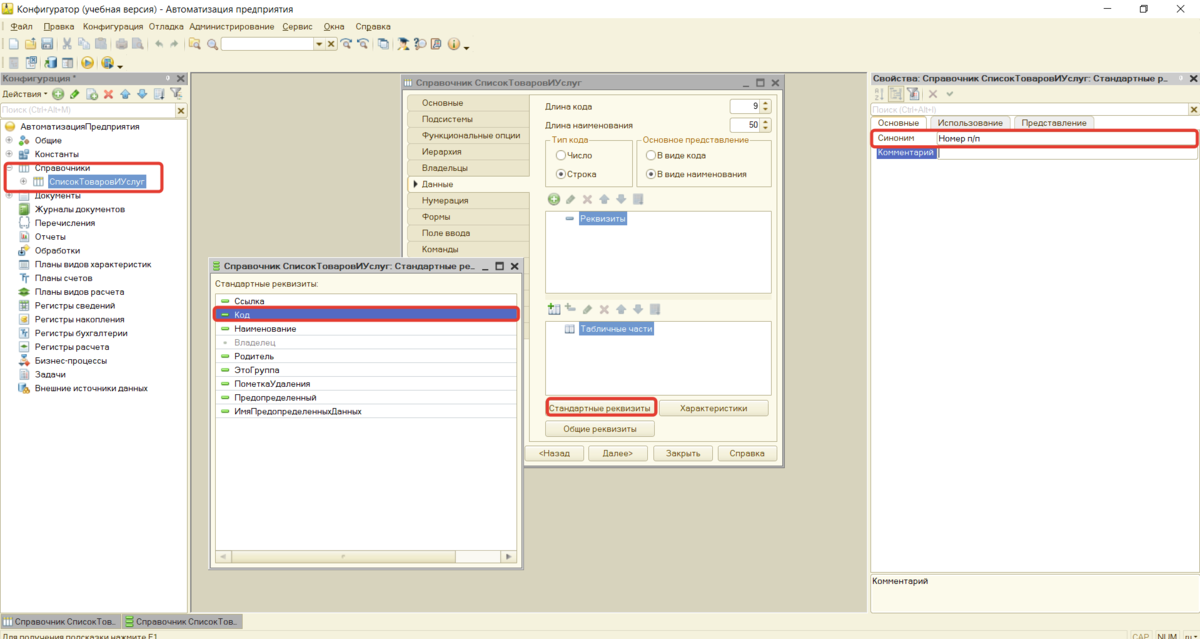Open the Отладка menu
The image size is (1200, 639).
click(x=166, y=26)
